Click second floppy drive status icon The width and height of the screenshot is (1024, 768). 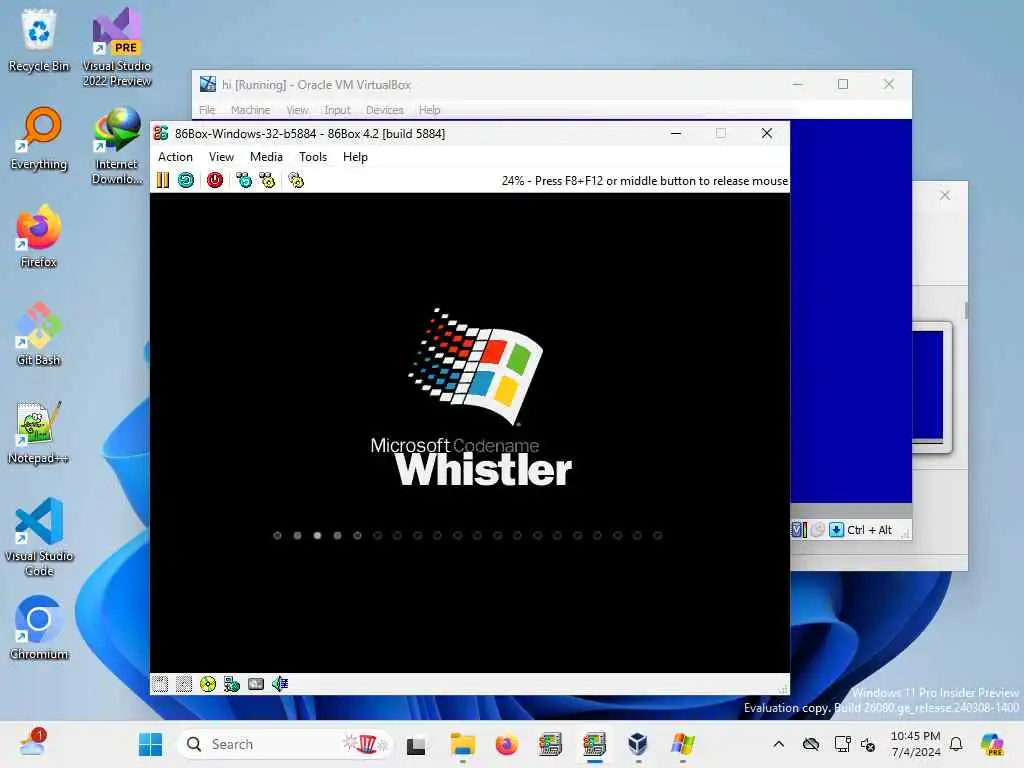(x=184, y=684)
